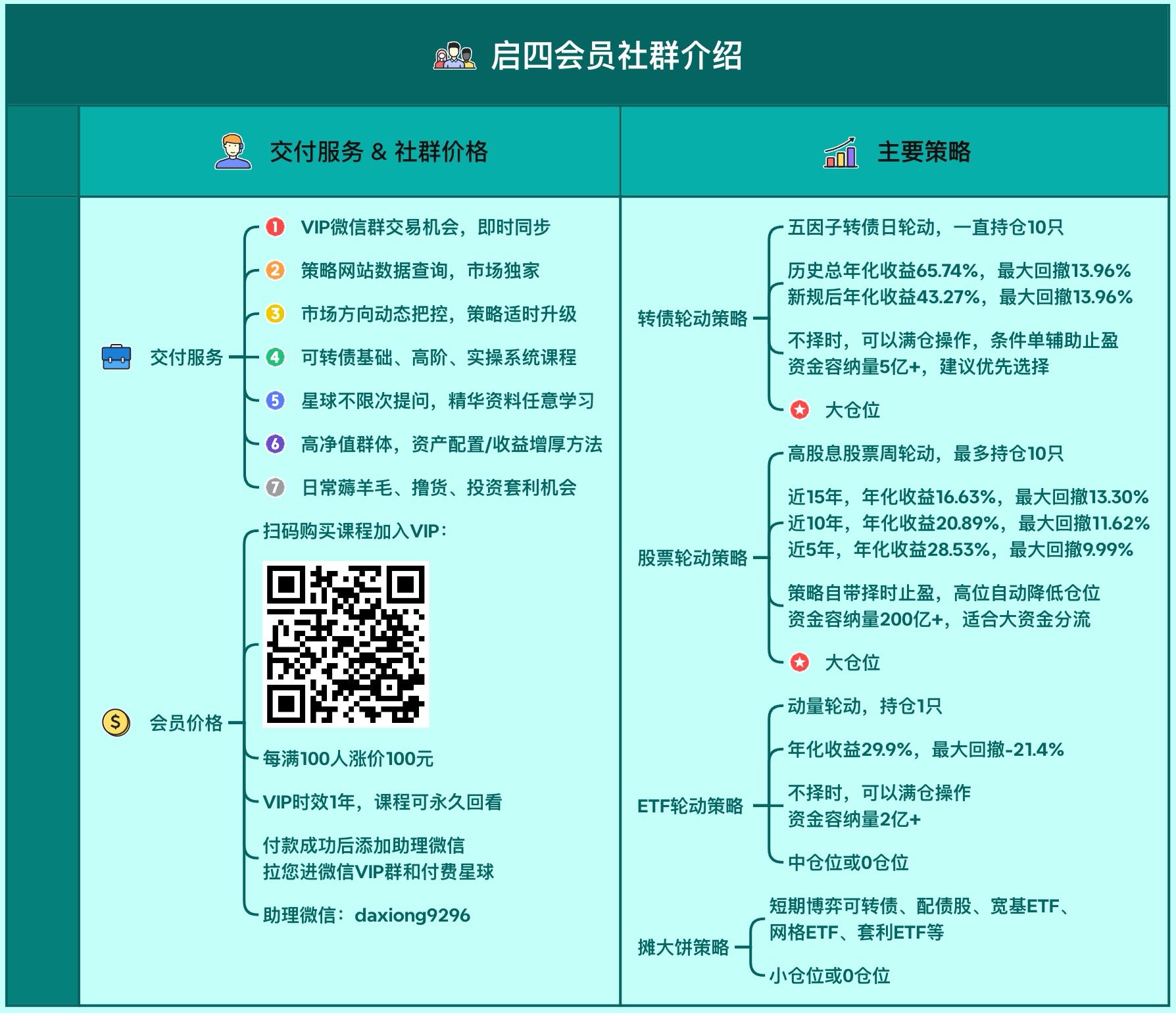Select the 转债轮动策略 branch node
Image resolution: width=1176 pixels, height=1013 pixels.
(692, 318)
